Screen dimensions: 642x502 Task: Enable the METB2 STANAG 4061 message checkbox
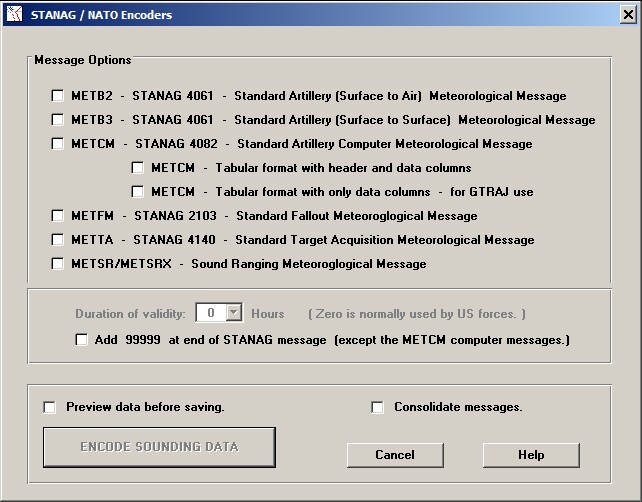point(57,96)
